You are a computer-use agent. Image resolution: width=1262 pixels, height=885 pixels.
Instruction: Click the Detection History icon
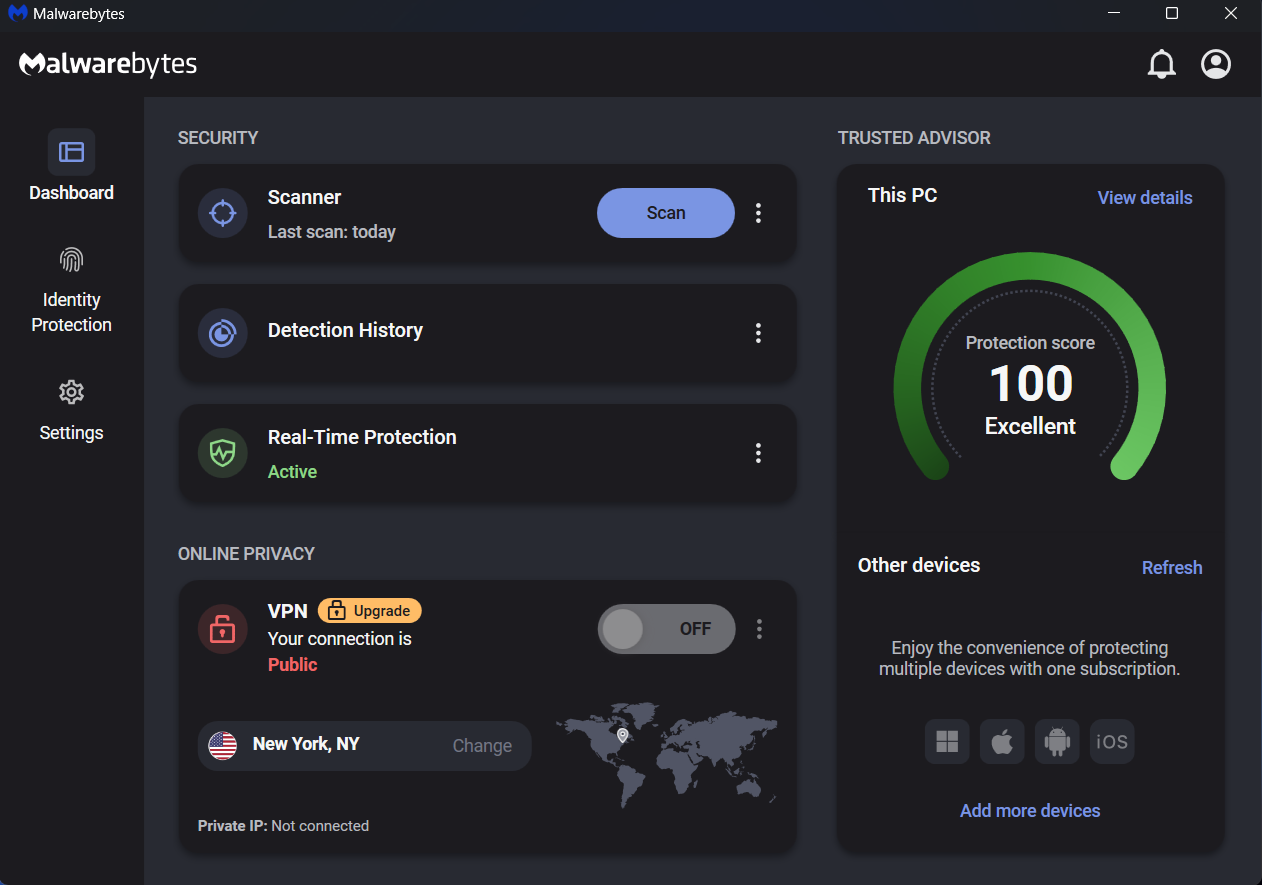tap(222, 333)
